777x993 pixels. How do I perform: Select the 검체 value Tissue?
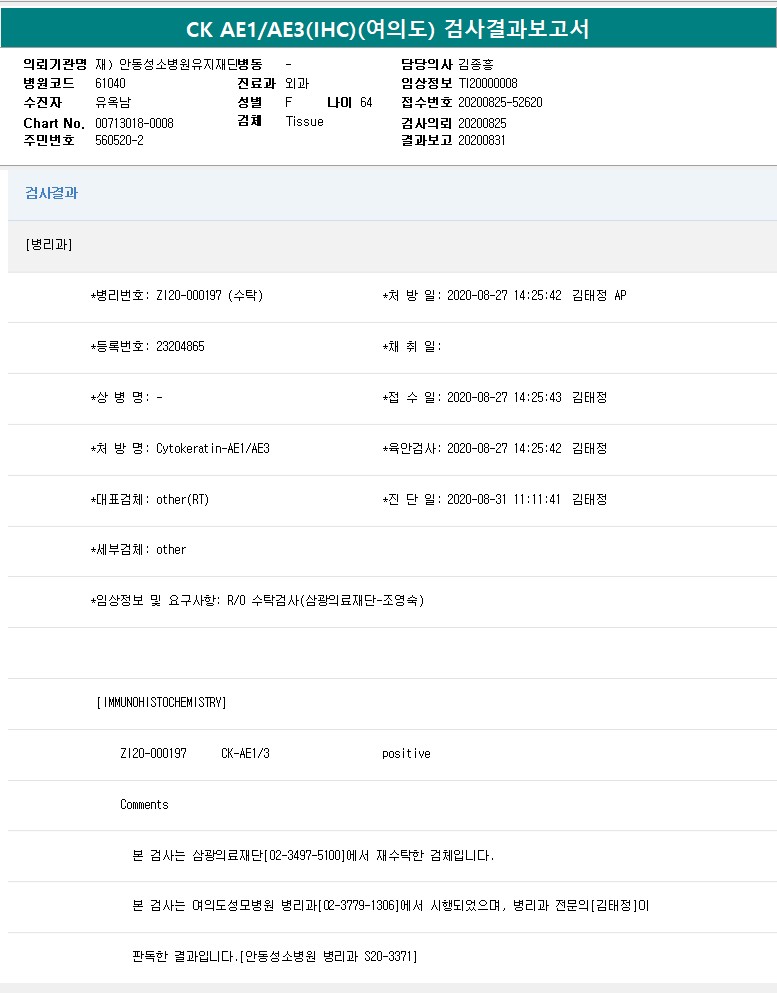coord(304,122)
